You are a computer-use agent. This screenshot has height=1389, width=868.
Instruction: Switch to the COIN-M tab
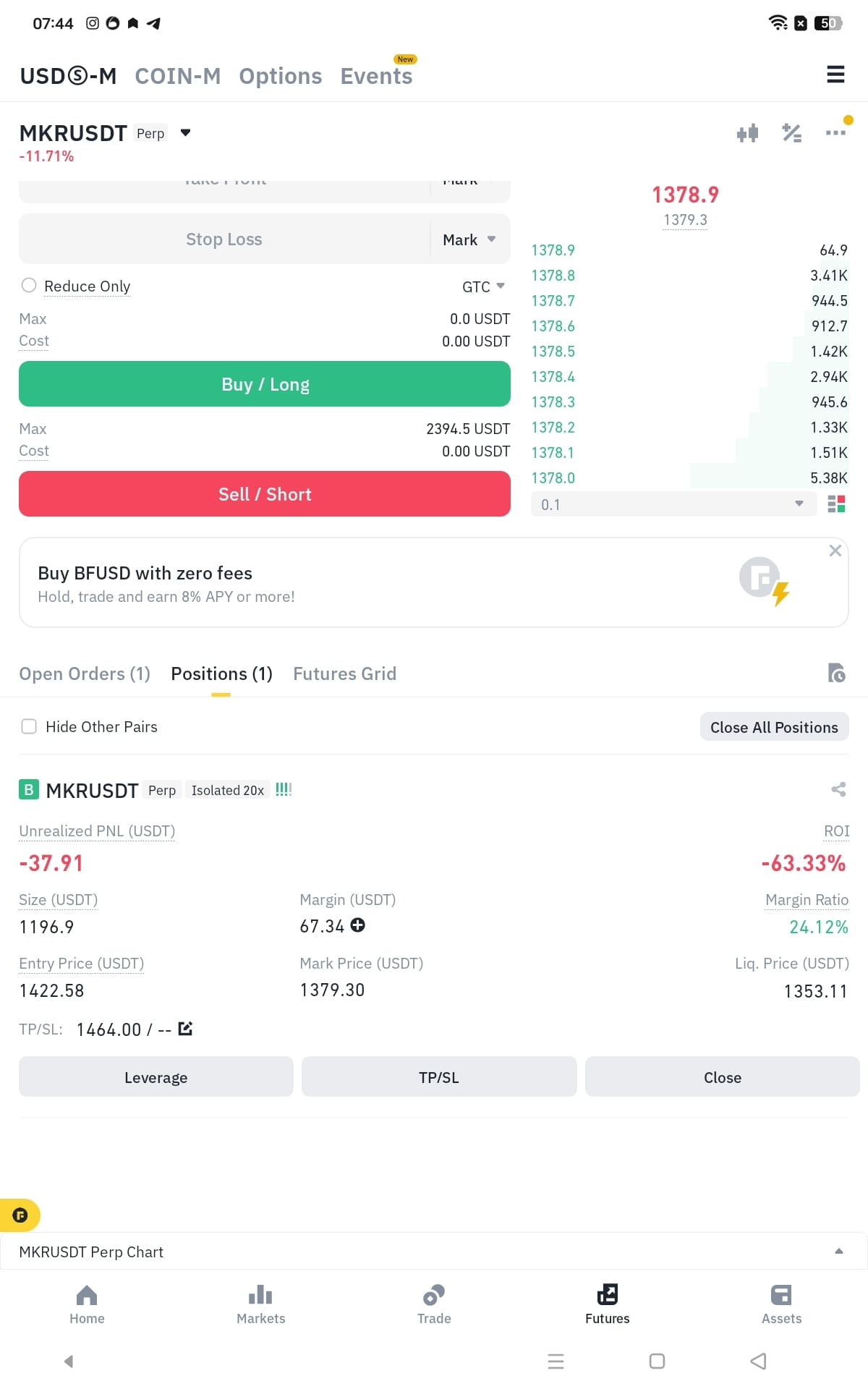(x=178, y=76)
